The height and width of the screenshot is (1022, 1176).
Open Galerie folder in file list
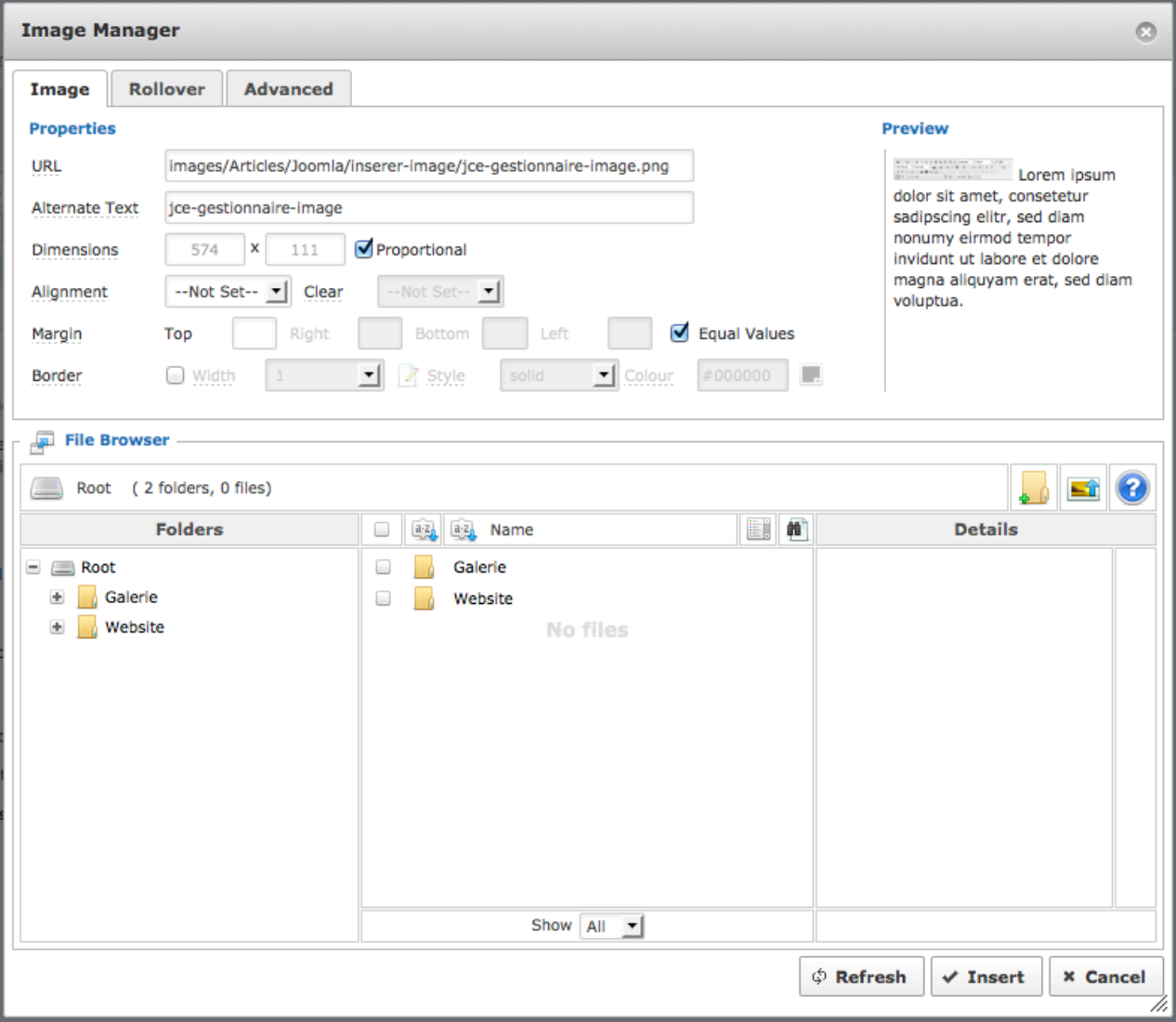click(x=479, y=567)
